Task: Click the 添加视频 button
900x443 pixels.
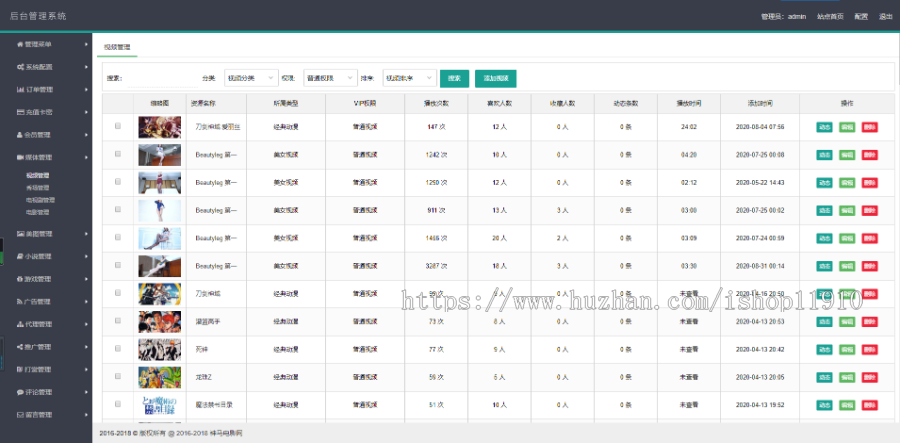Action: pyautogui.click(x=496, y=79)
